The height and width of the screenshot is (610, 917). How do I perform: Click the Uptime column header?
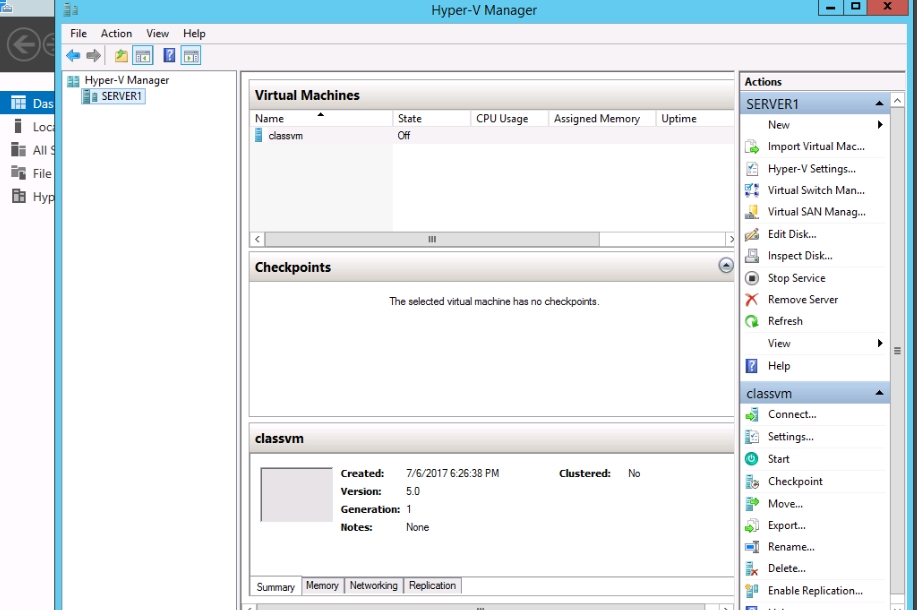[x=695, y=119]
